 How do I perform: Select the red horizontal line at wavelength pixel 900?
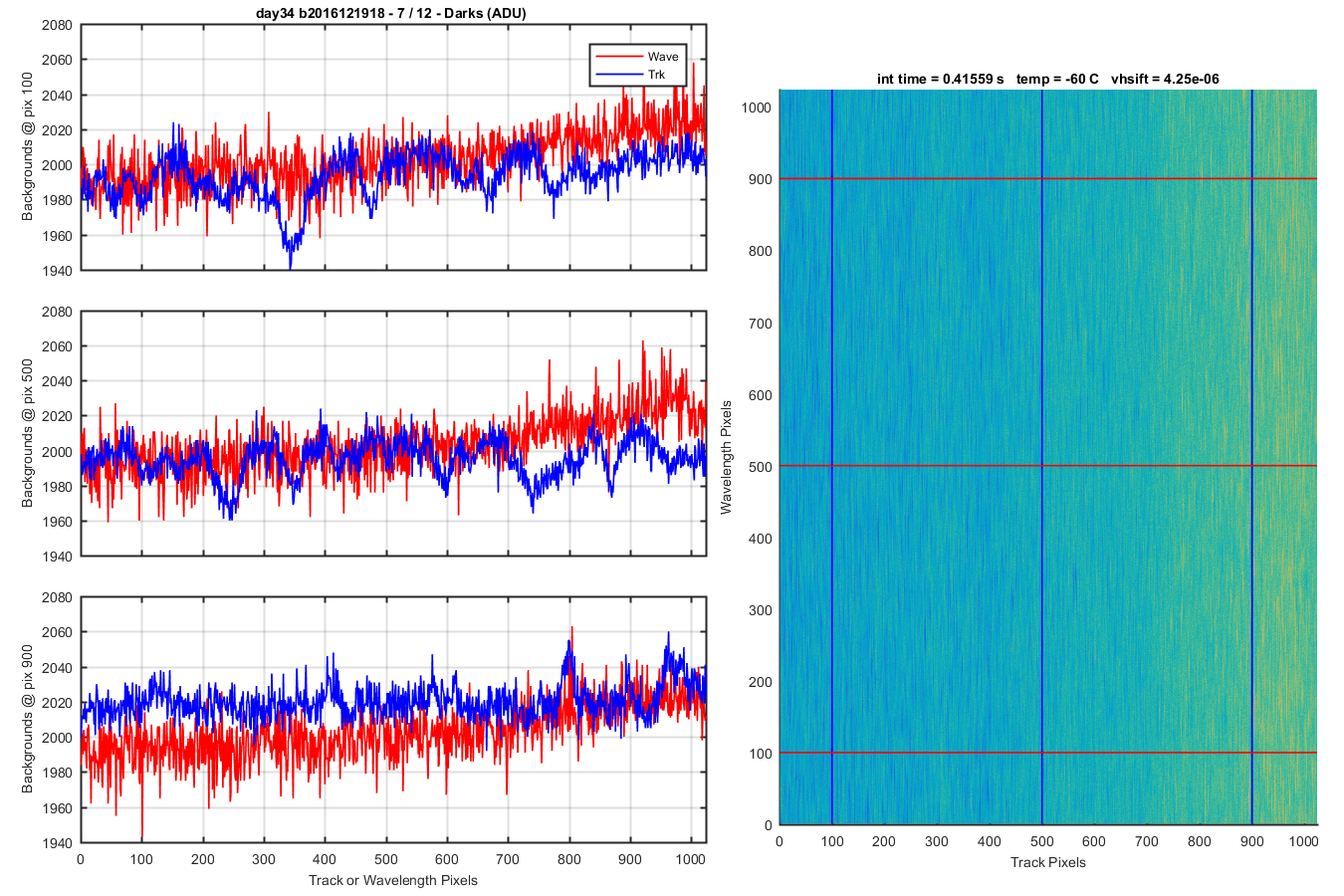tap(1048, 178)
